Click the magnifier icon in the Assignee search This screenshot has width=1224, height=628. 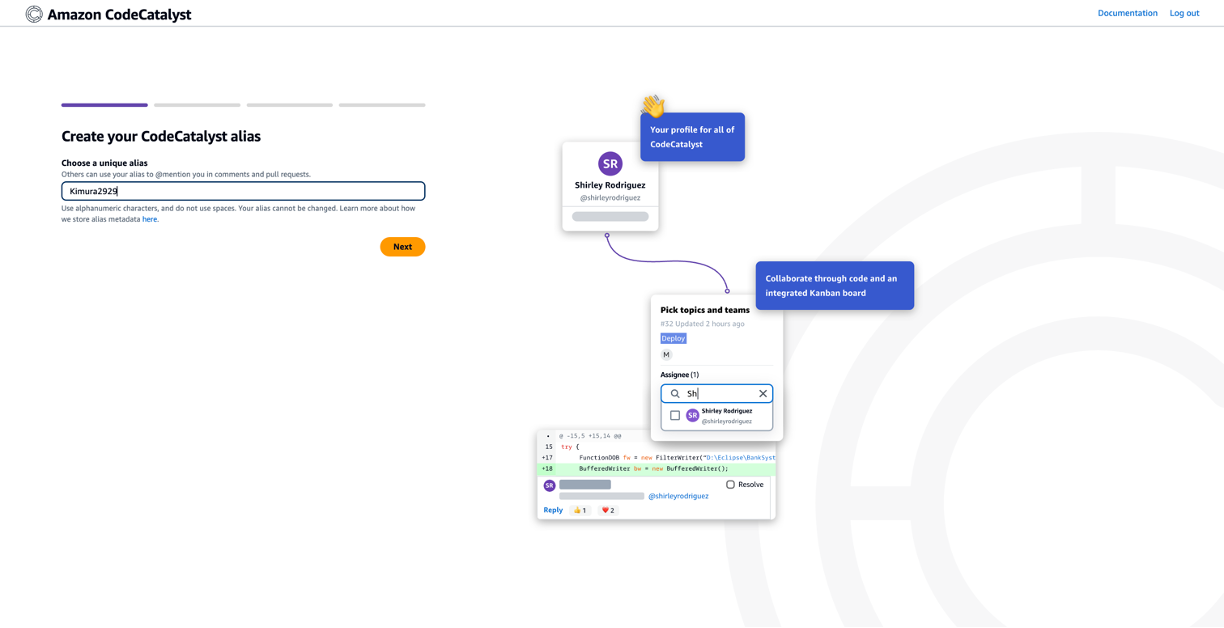tap(674, 393)
